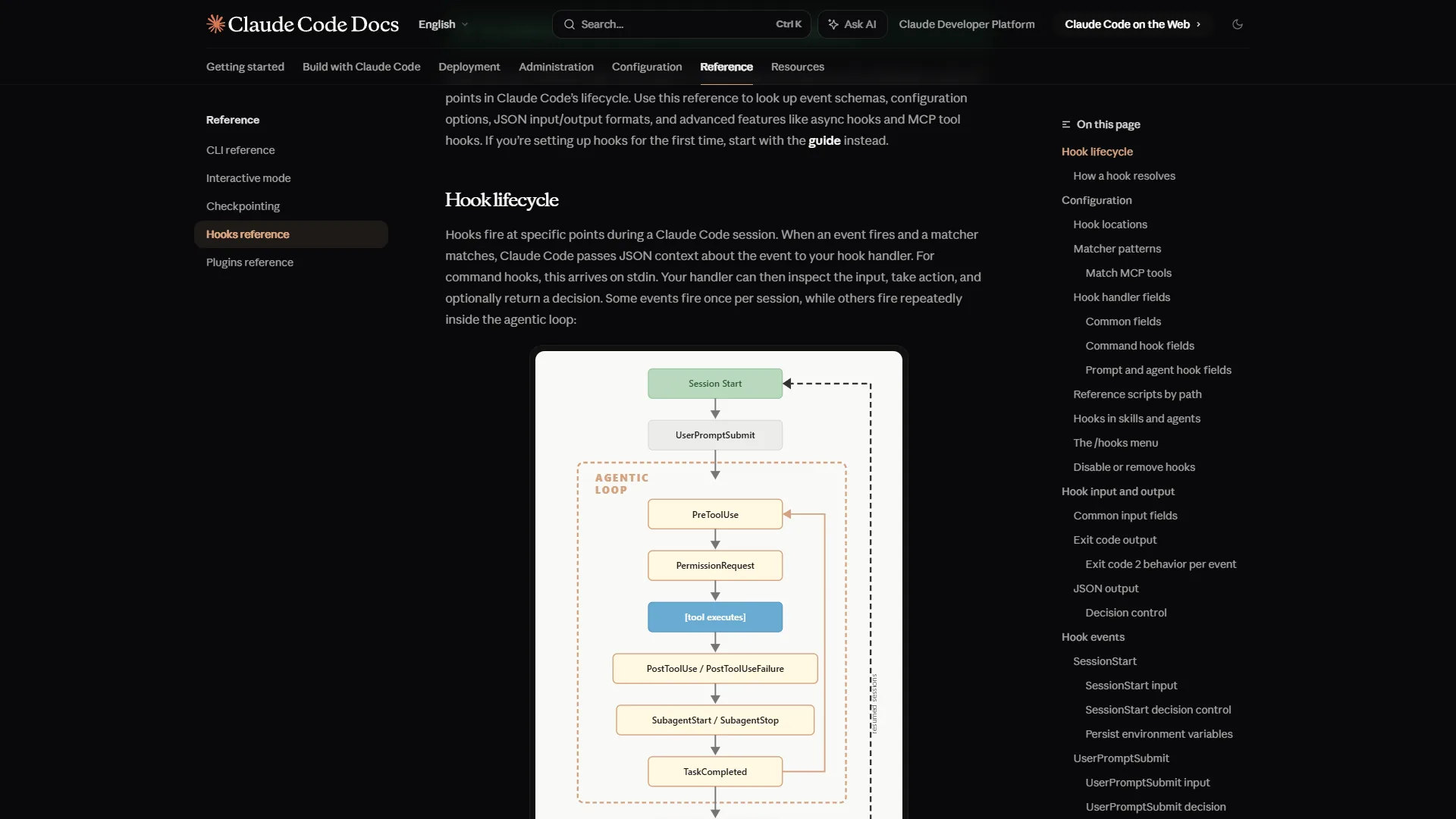
Task: Open the Deployment tab
Action: pos(469,67)
